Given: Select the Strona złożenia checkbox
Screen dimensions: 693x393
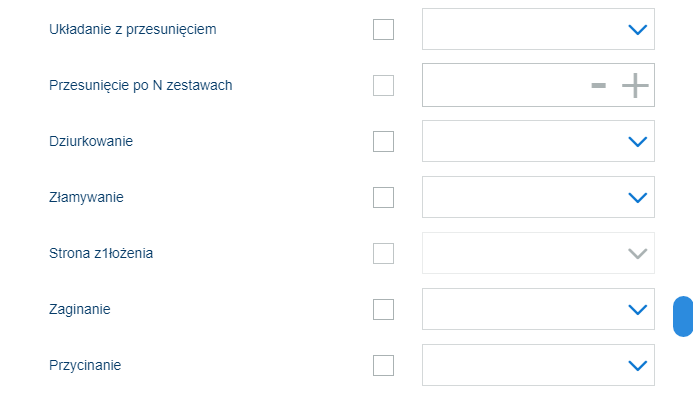Looking at the screenshot, I should [383, 253].
